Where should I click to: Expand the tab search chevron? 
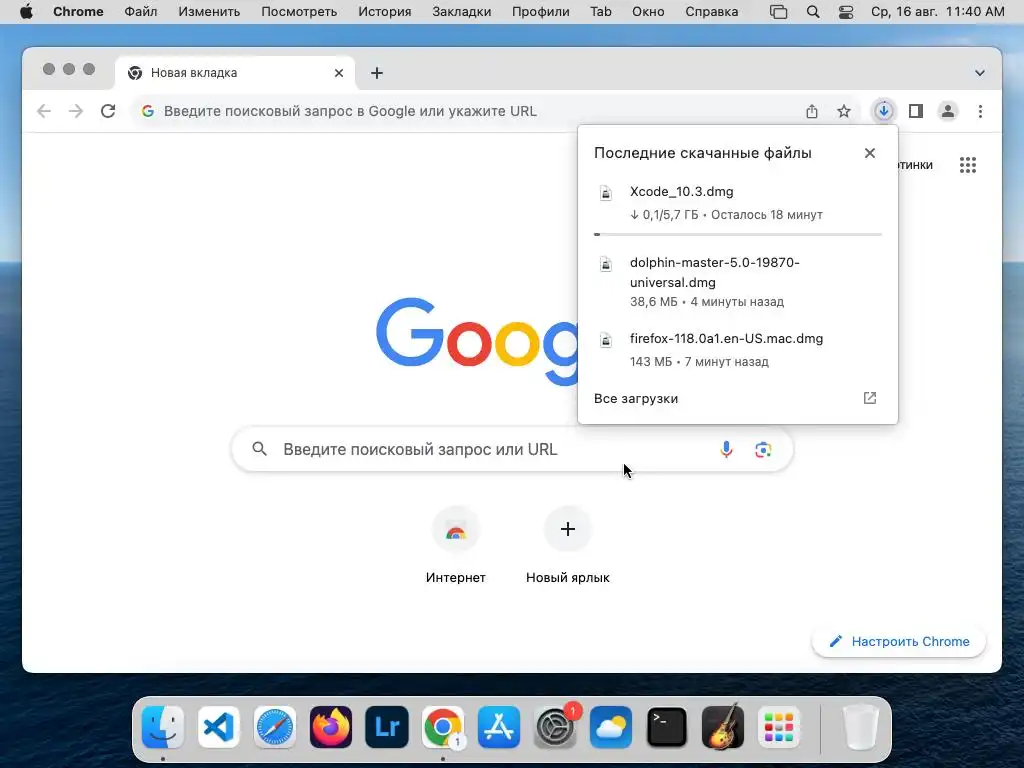(980, 73)
